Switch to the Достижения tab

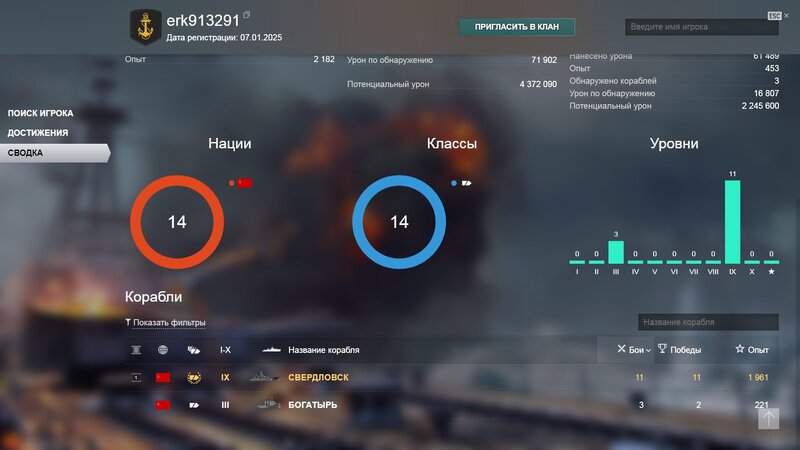coord(38,133)
